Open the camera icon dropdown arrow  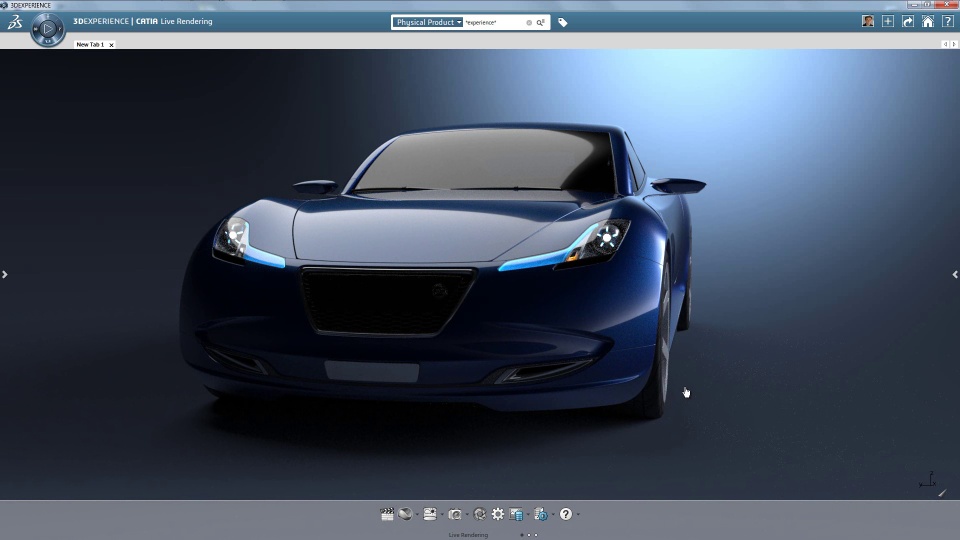click(x=467, y=514)
